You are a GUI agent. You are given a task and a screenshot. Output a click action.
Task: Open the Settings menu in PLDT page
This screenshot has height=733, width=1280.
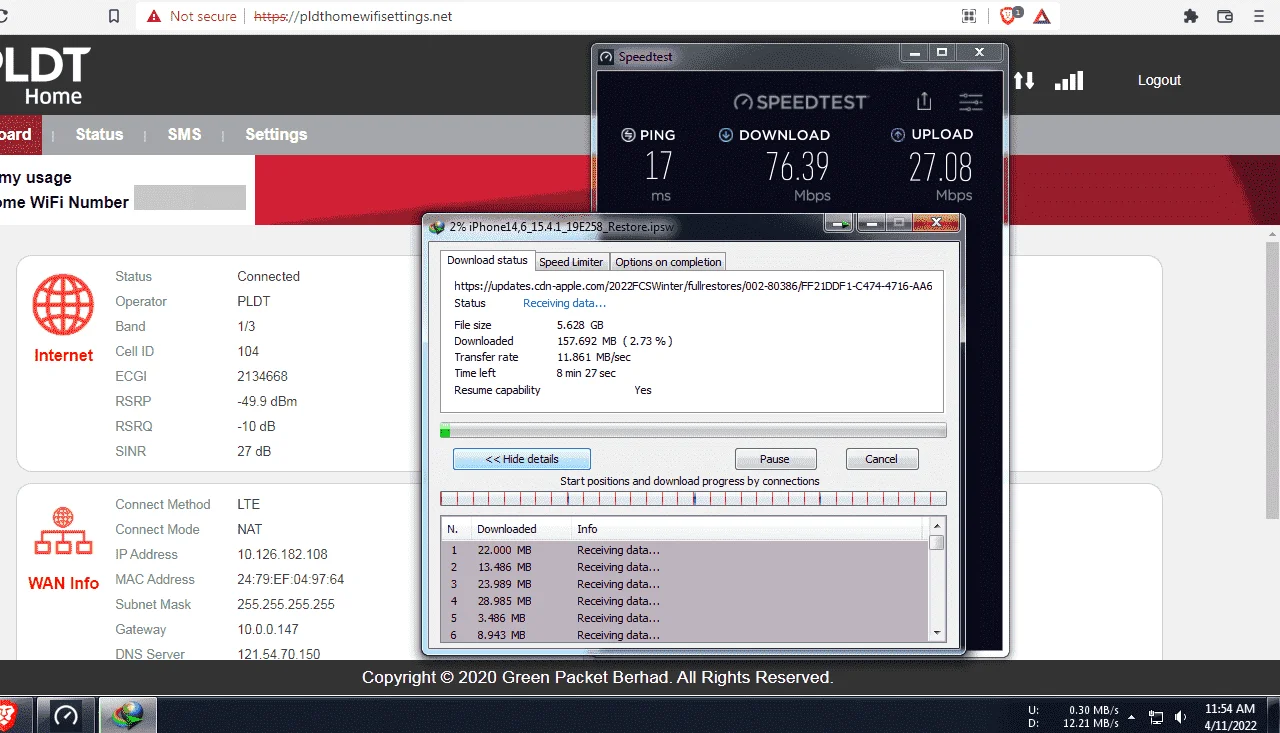pyautogui.click(x=276, y=134)
